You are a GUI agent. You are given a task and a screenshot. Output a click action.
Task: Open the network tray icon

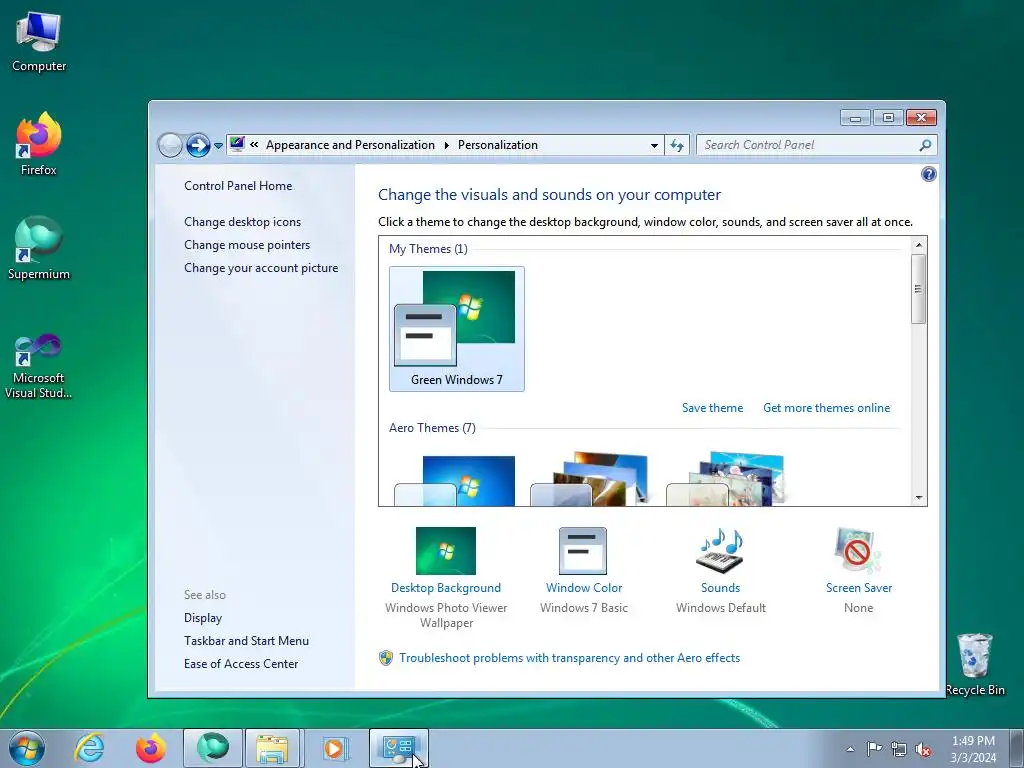click(899, 749)
